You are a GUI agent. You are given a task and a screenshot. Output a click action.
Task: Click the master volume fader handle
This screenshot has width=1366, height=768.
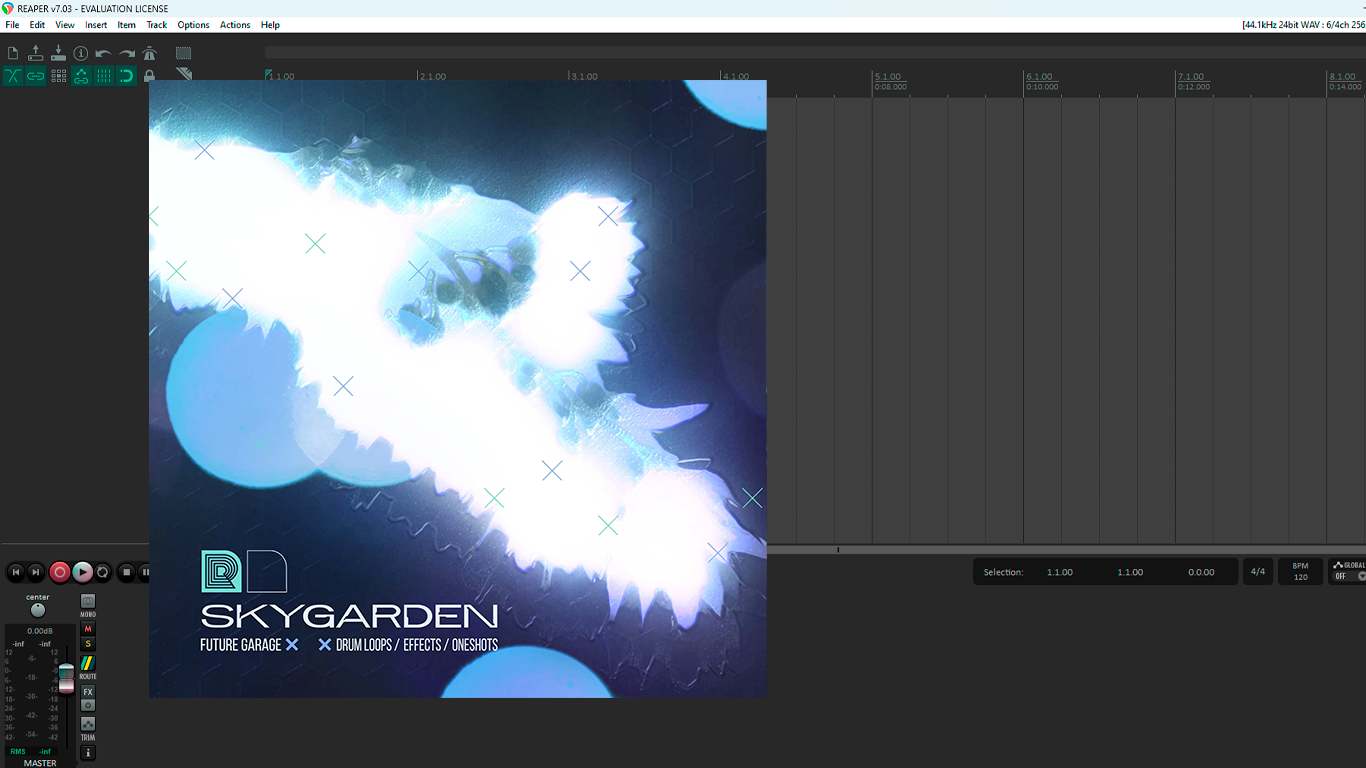(66, 677)
